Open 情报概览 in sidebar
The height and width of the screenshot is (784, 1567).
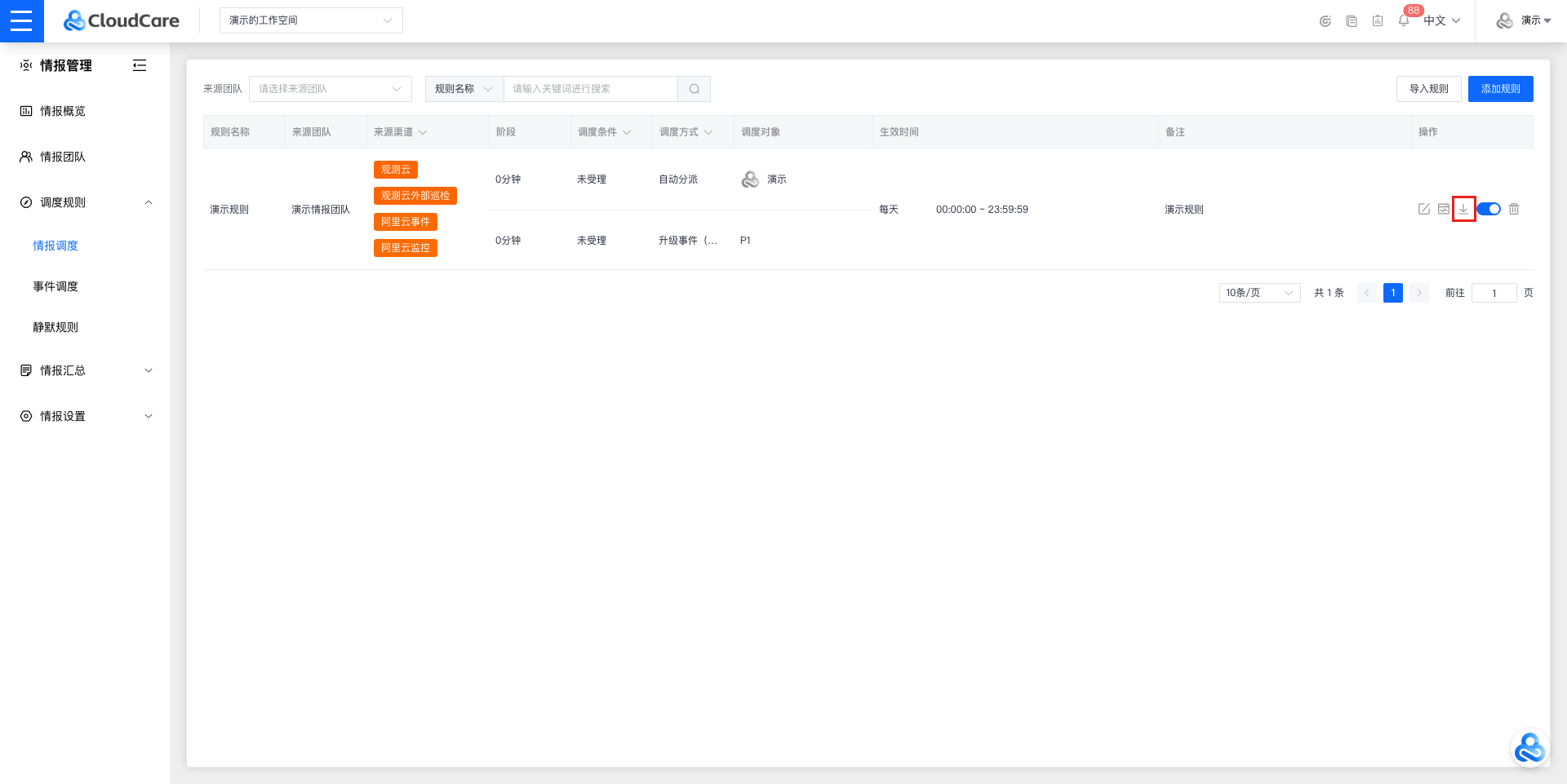tap(63, 111)
